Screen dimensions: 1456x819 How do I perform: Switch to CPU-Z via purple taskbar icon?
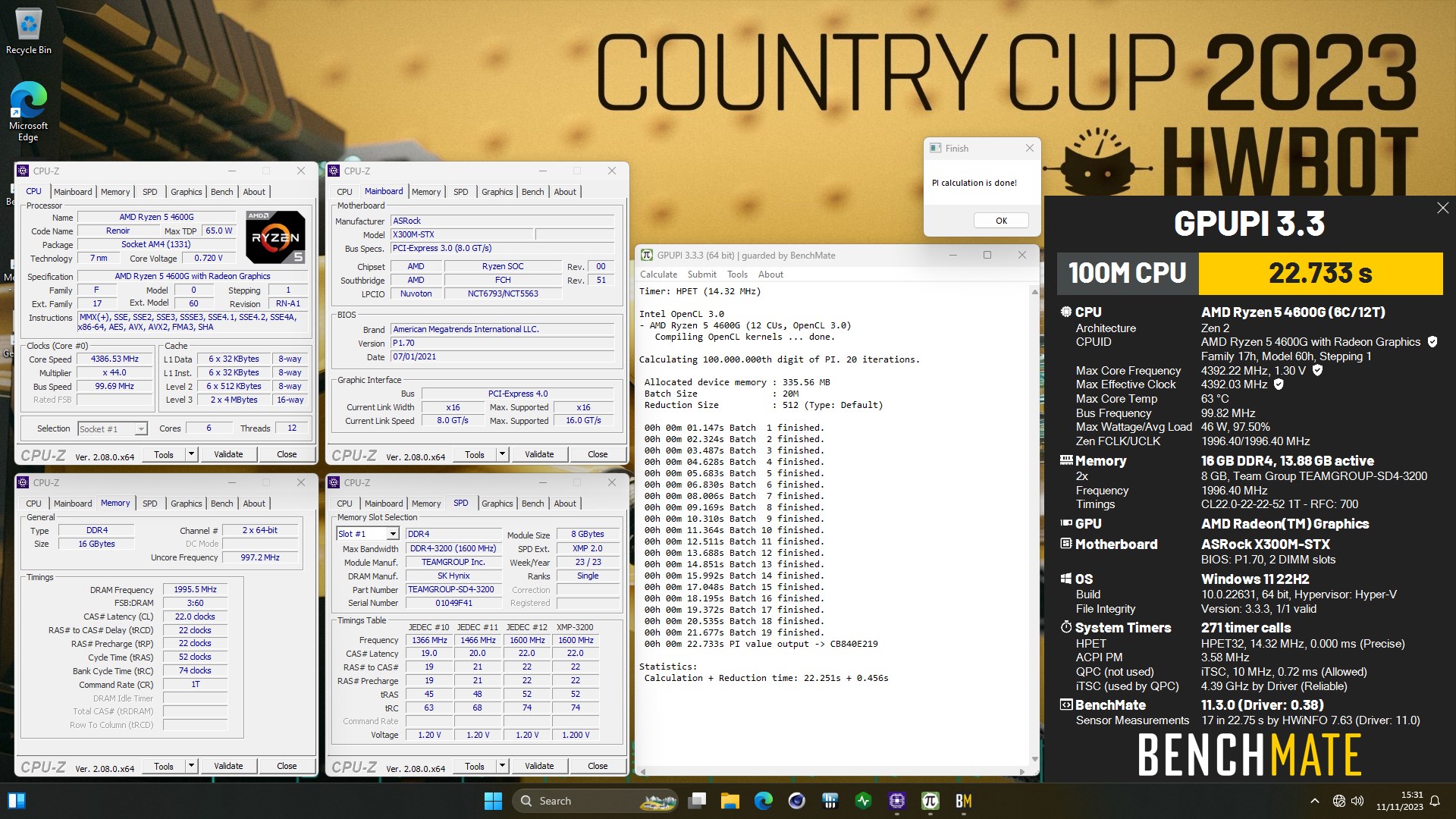[897, 801]
